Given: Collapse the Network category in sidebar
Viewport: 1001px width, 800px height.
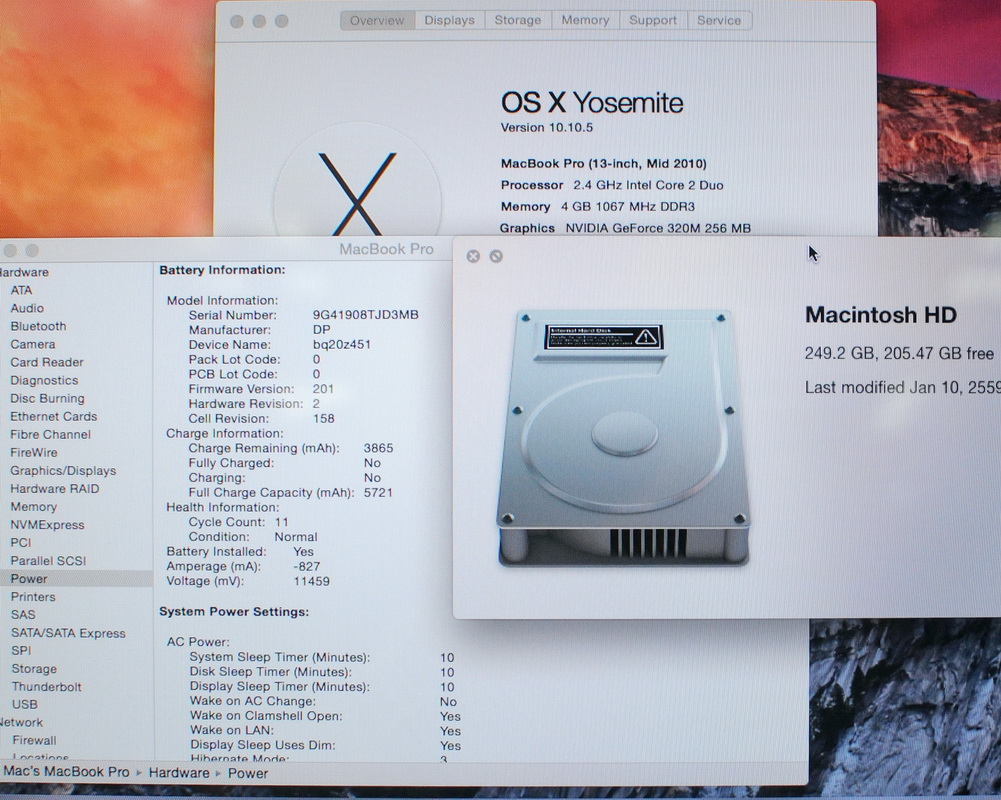Looking at the screenshot, I should click(x=21, y=723).
